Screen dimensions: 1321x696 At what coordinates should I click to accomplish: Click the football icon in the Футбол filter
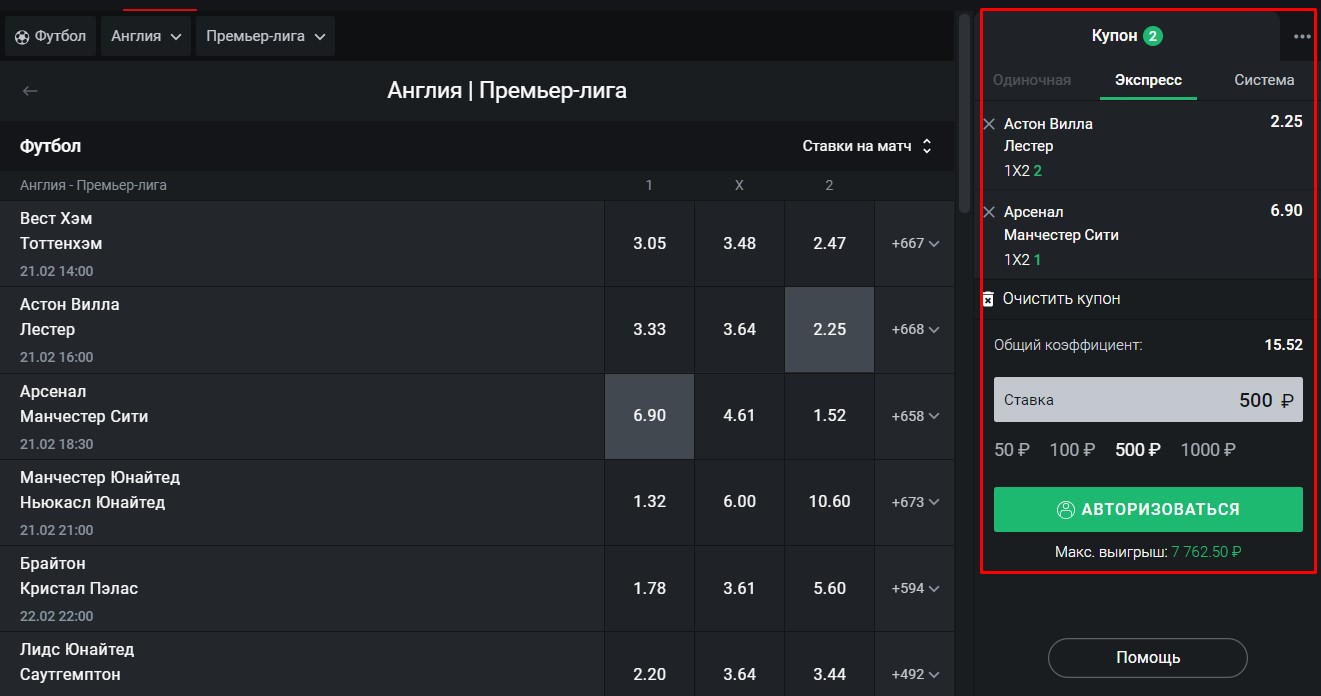[23, 36]
